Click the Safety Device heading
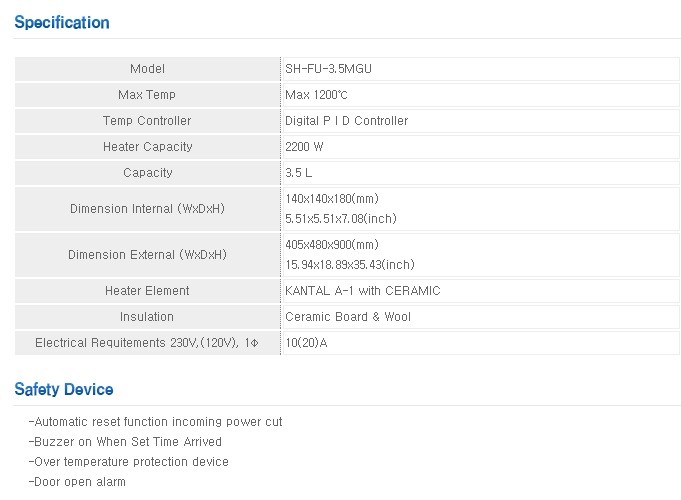This screenshot has height=500, width=681. [x=64, y=389]
